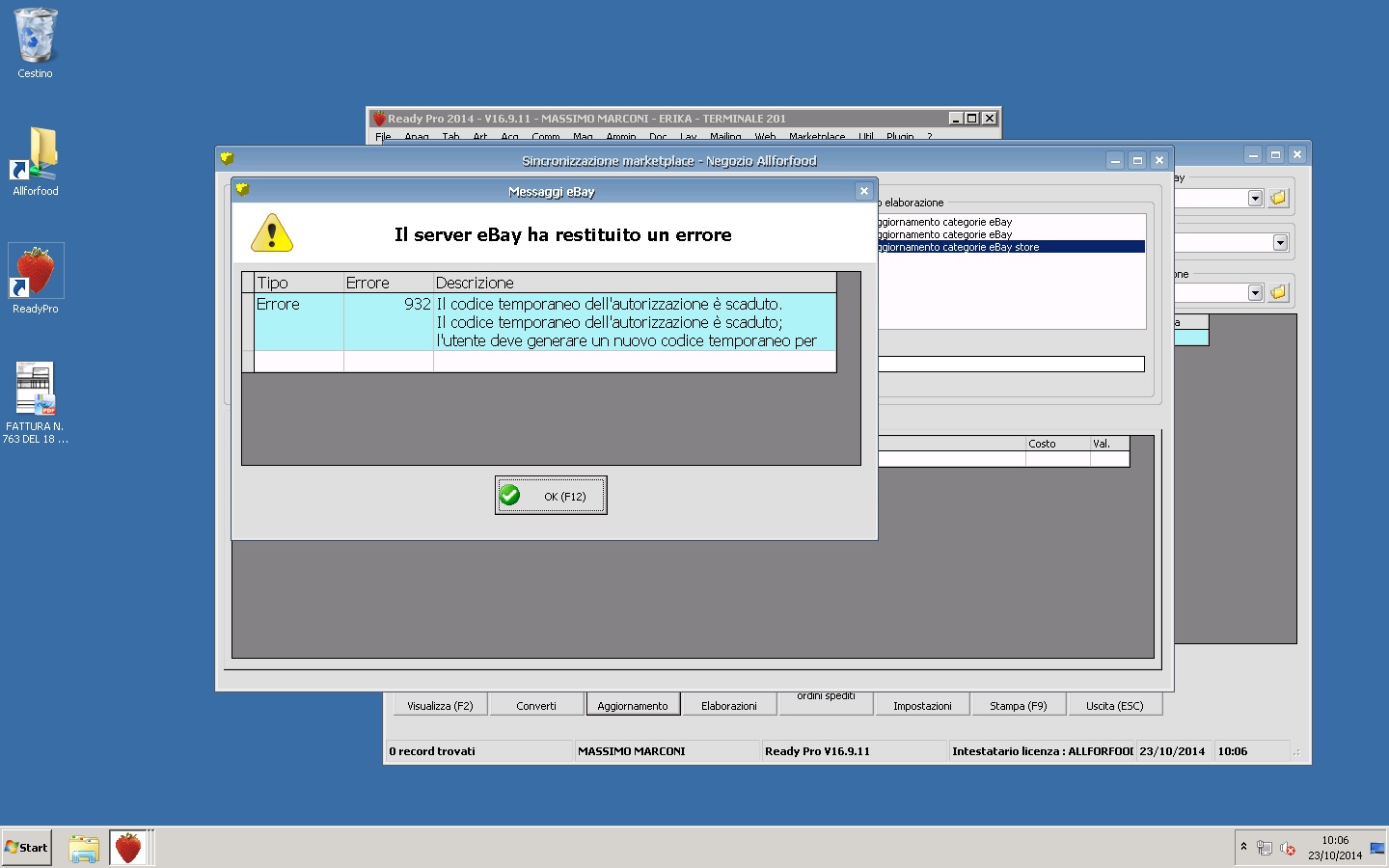Click the ordini spediti button
Viewport: 1389px width, 868px height.
pos(826,703)
